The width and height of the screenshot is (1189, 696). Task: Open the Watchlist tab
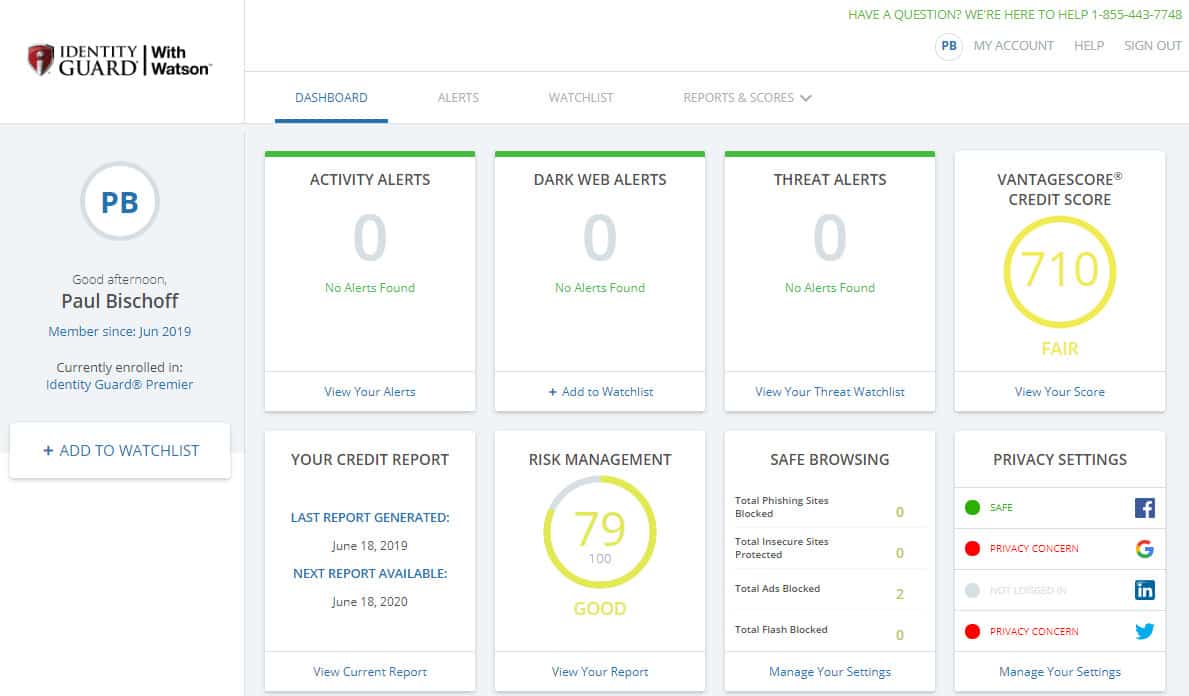coord(581,98)
